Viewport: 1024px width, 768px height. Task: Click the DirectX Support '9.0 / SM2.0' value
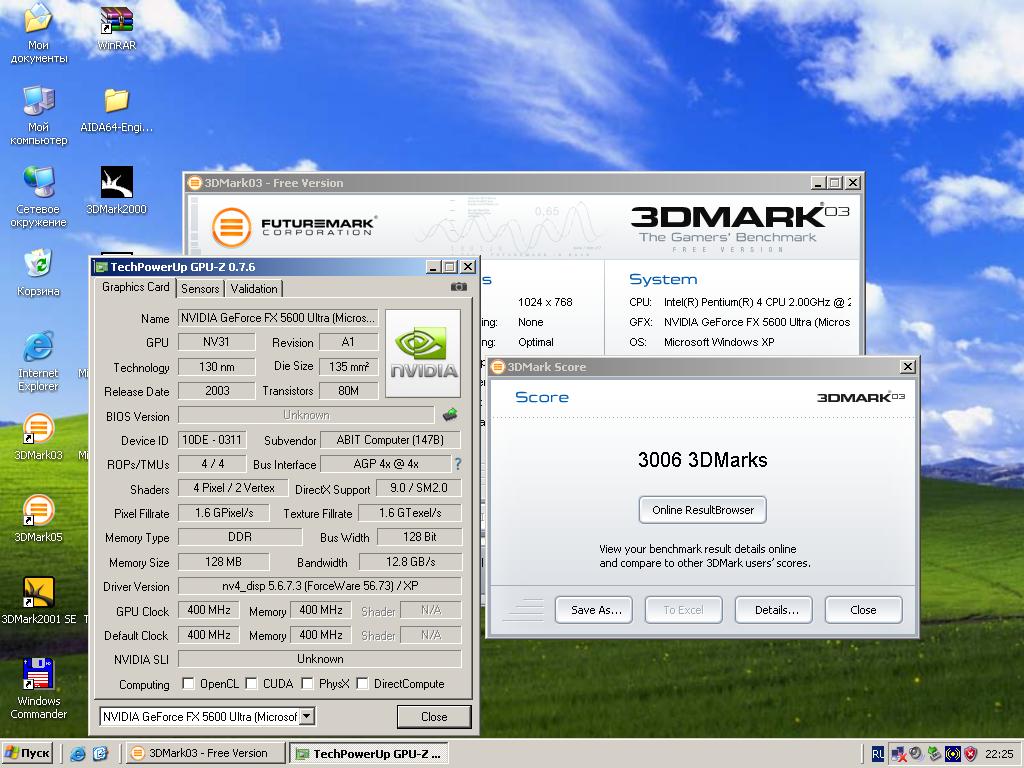(419, 488)
